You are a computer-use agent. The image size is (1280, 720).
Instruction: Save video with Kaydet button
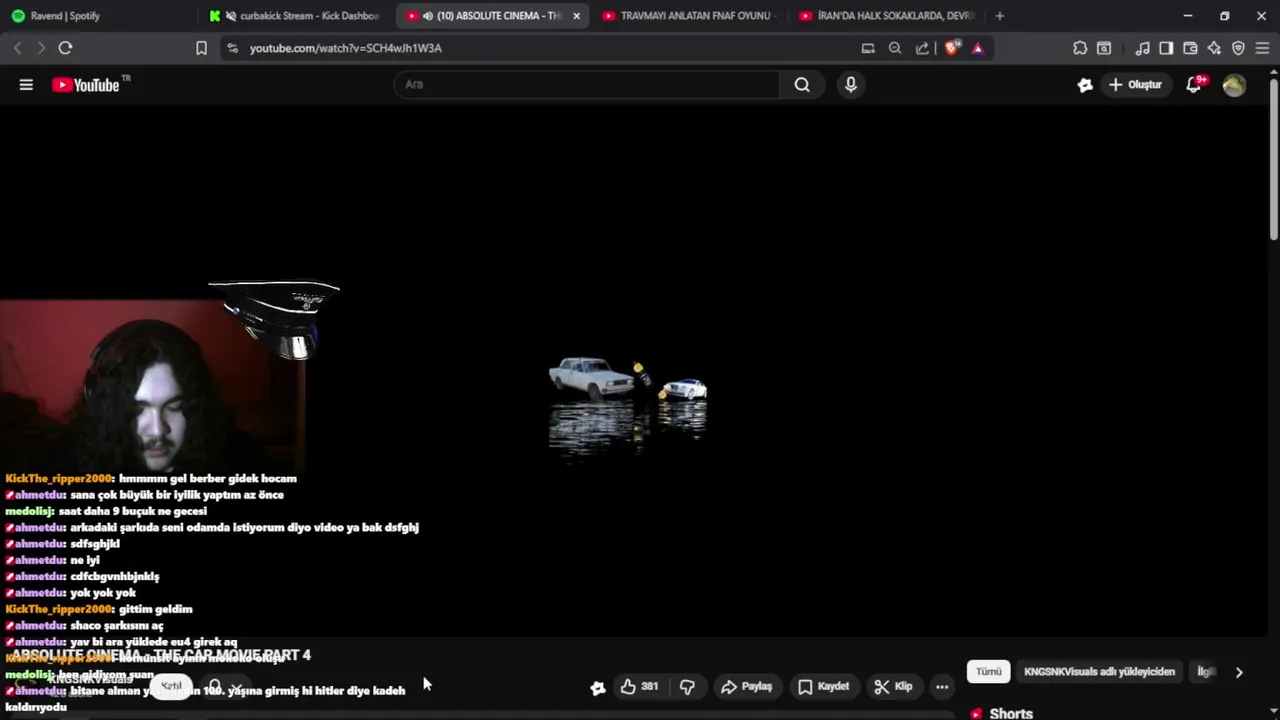(x=824, y=687)
